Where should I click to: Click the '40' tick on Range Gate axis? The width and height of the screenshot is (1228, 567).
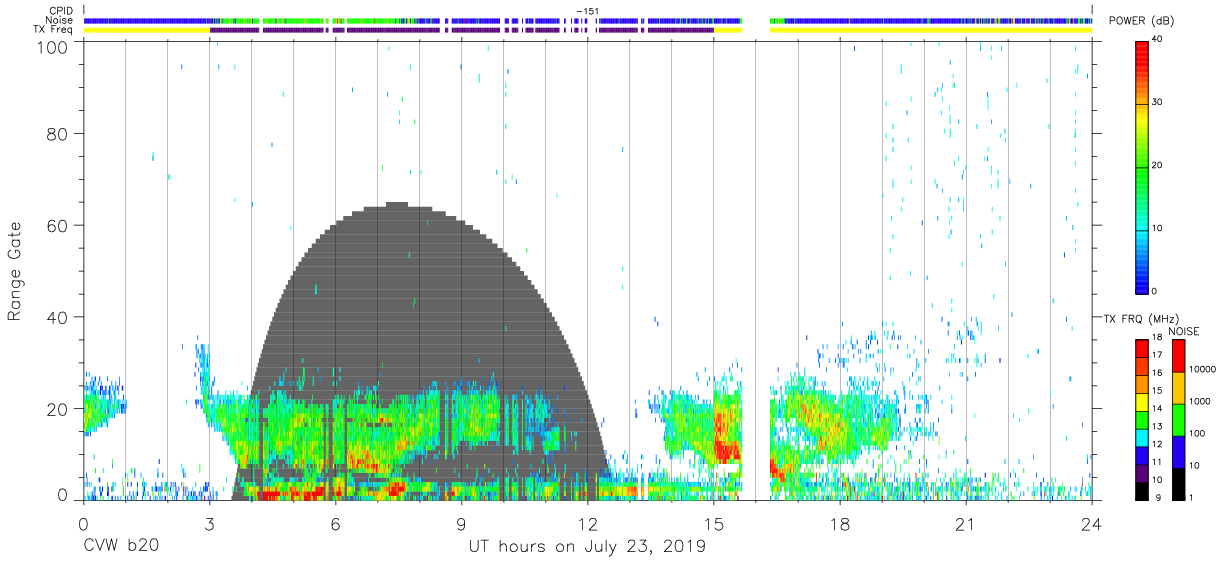(59, 317)
